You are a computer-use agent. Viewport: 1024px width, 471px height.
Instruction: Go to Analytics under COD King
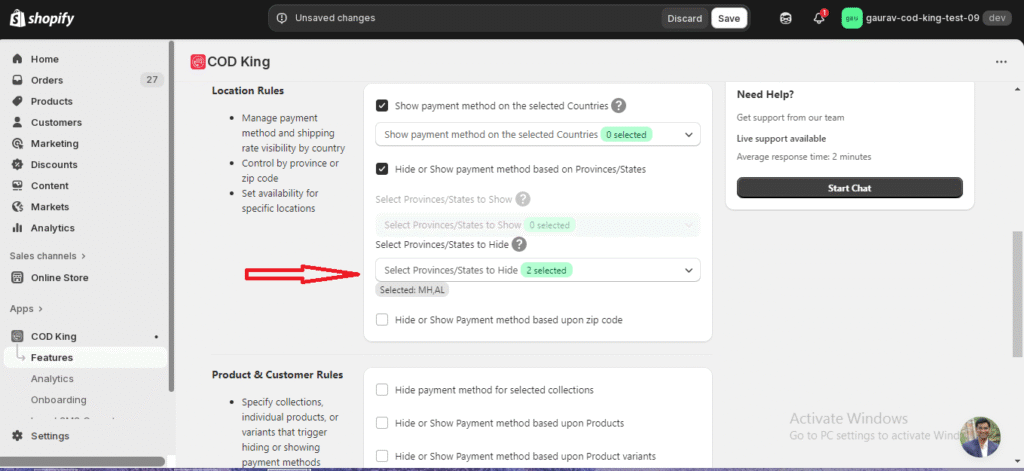tap(52, 379)
